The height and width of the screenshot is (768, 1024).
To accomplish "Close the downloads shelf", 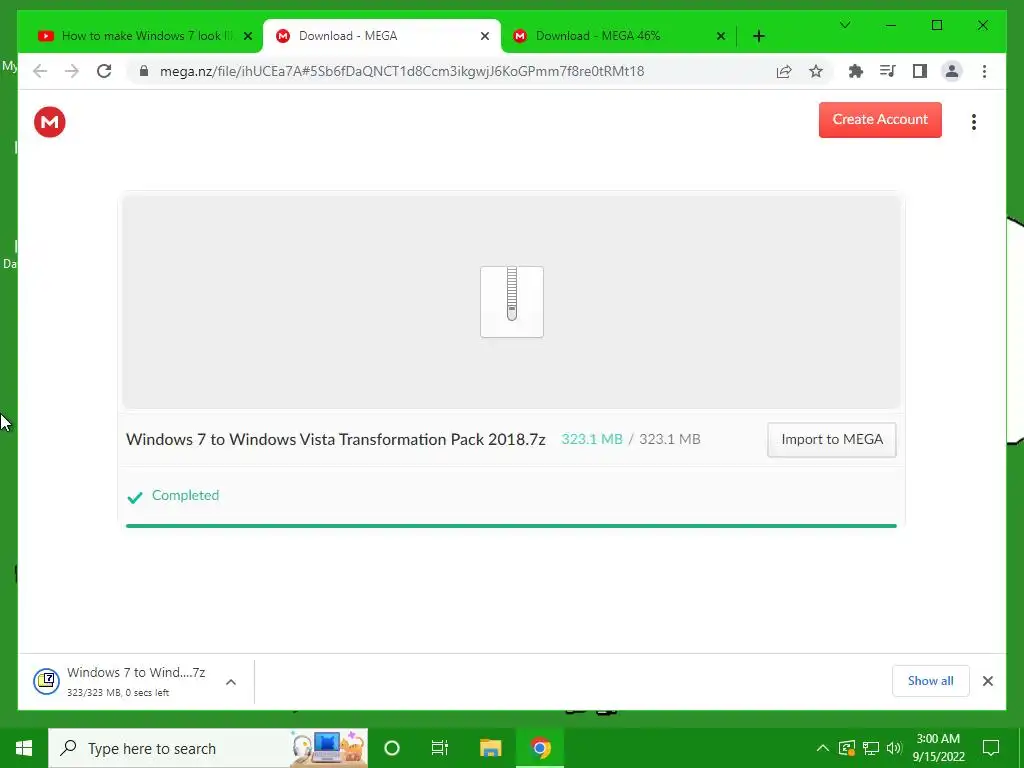I will 987,681.
